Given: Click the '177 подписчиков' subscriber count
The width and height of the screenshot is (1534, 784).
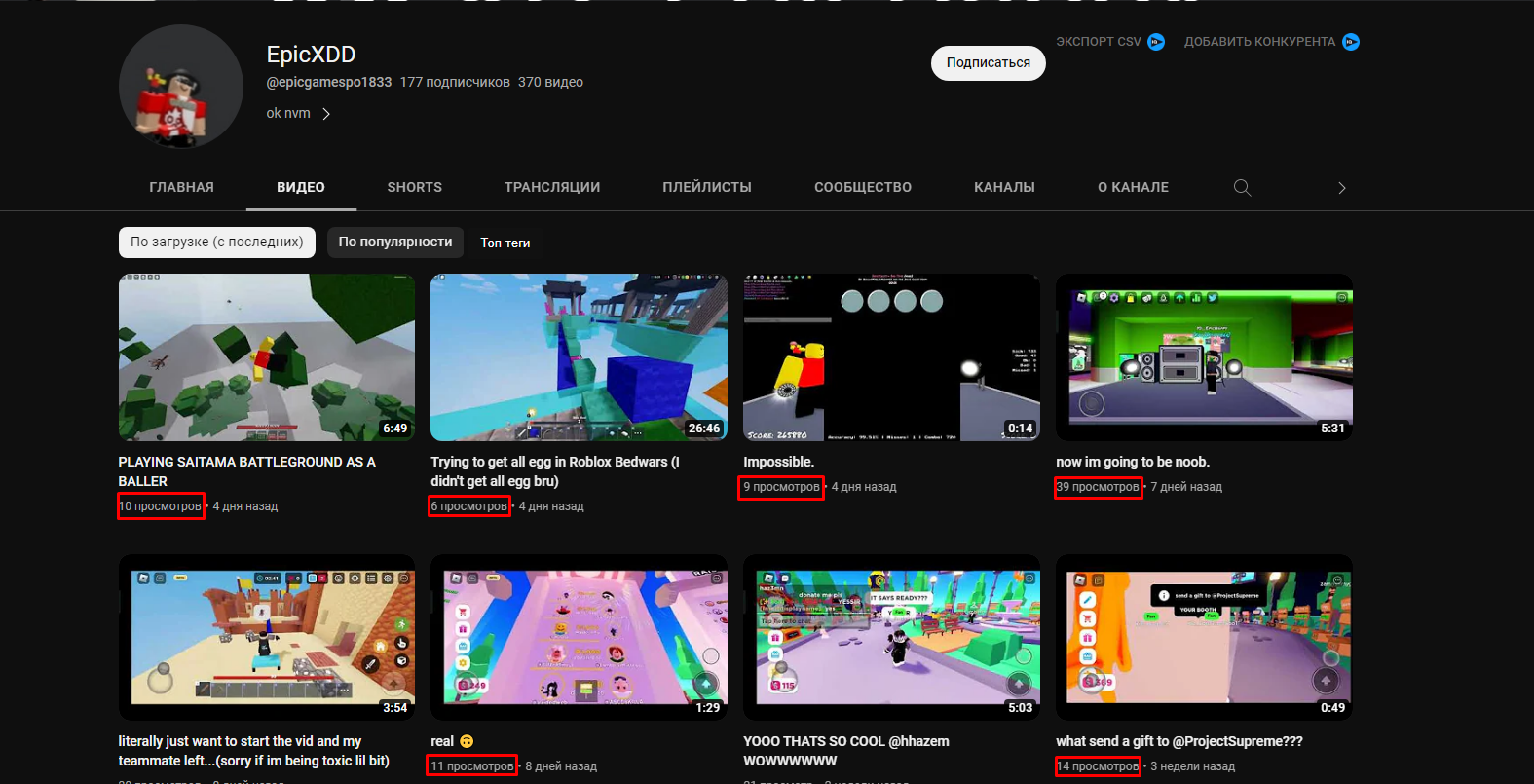Looking at the screenshot, I should click(455, 82).
